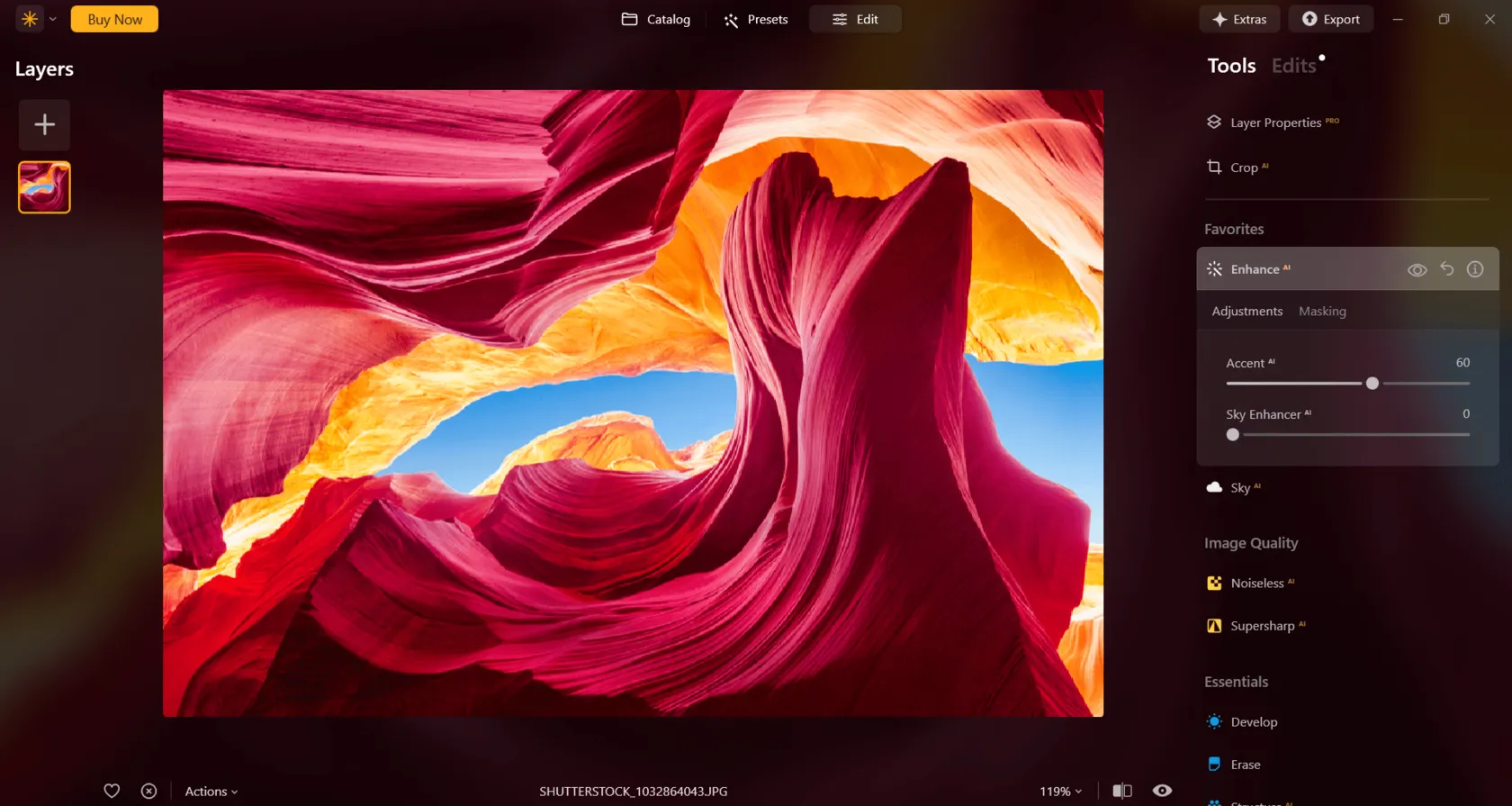
Task: Open the Erase tool
Action: tap(1245, 765)
